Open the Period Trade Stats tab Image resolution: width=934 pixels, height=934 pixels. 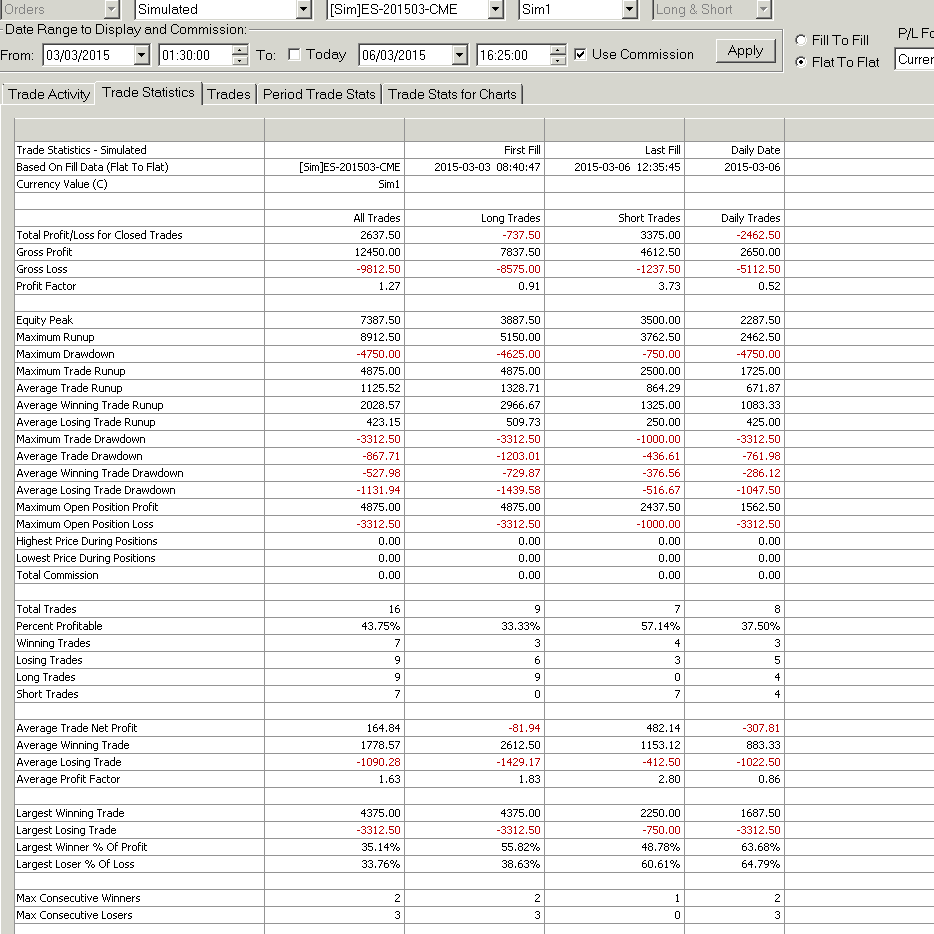coord(319,94)
